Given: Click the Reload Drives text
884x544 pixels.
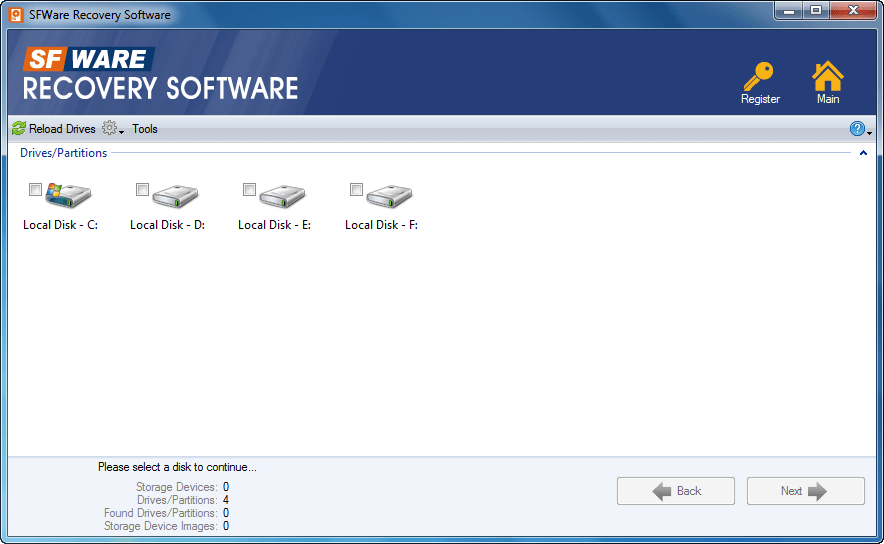Looking at the screenshot, I should 62,129.
